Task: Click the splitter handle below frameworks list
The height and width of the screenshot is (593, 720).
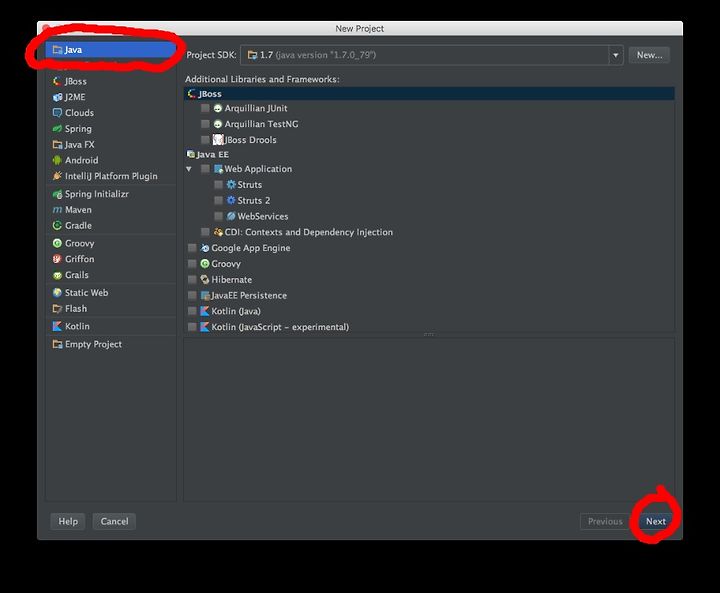Action: pyautogui.click(x=429, y=334)
